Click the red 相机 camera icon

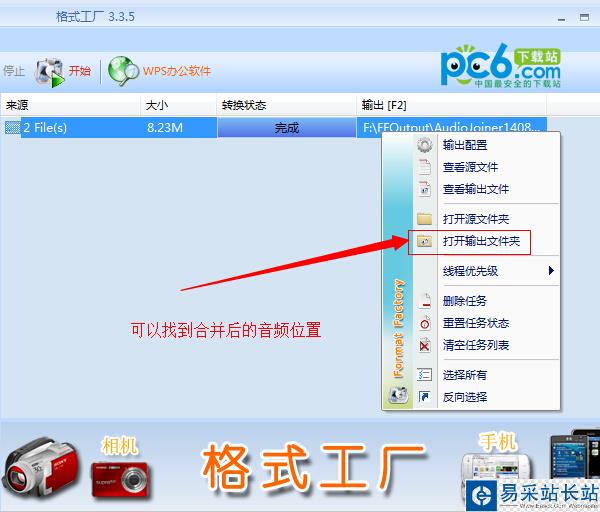(x=122, y=480)
